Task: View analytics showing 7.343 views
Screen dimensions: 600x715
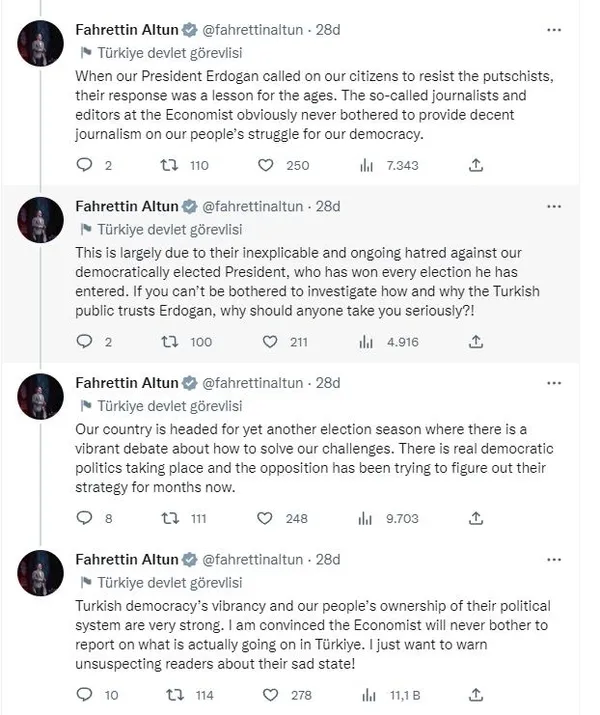Action: (x=366, y=165)
